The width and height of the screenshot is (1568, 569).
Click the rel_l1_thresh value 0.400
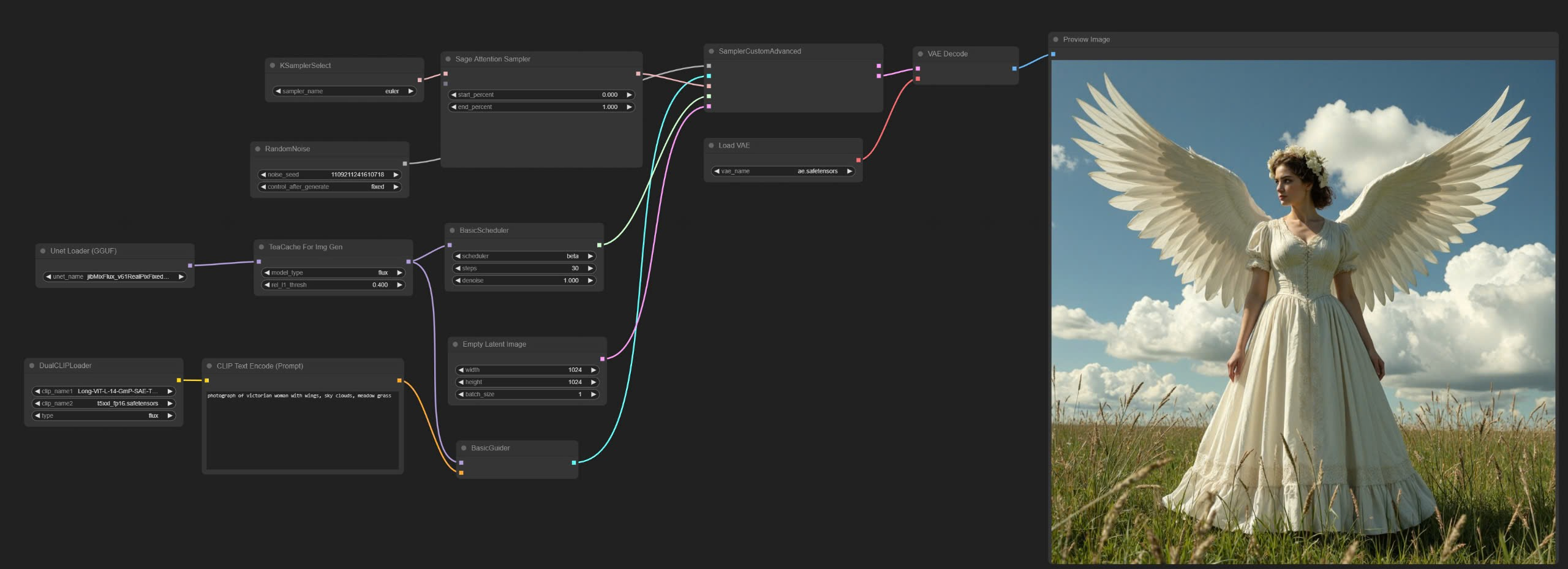(x=380, y=285)
